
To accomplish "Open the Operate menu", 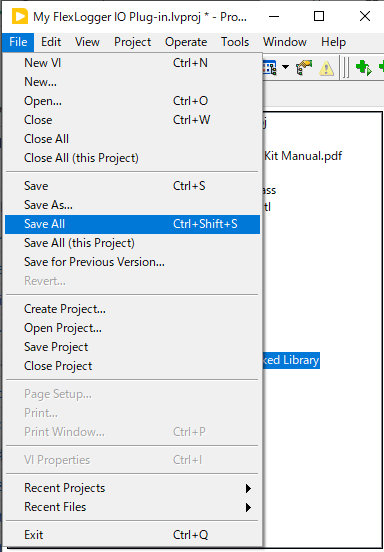I will pos(186,42).
